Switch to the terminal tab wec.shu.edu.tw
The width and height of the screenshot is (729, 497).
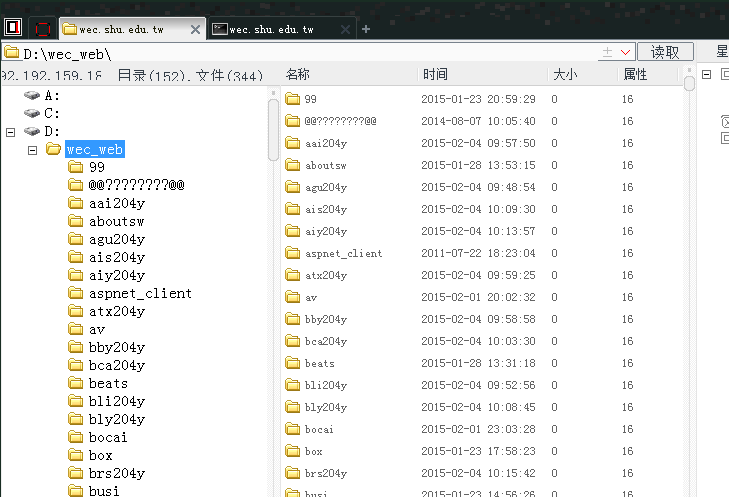coord(282,29)
